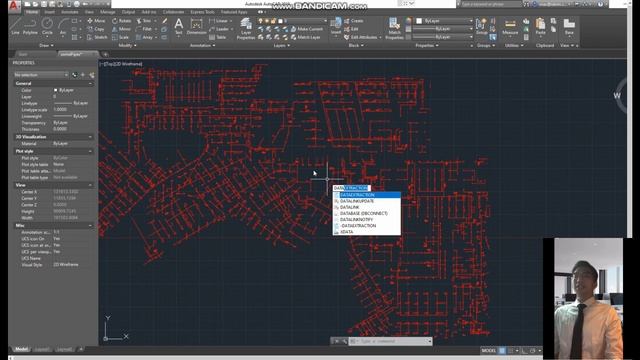Expand the Properties ribbon panel
The height and width of the screenshot is (360, 640).
click(427, 45)
